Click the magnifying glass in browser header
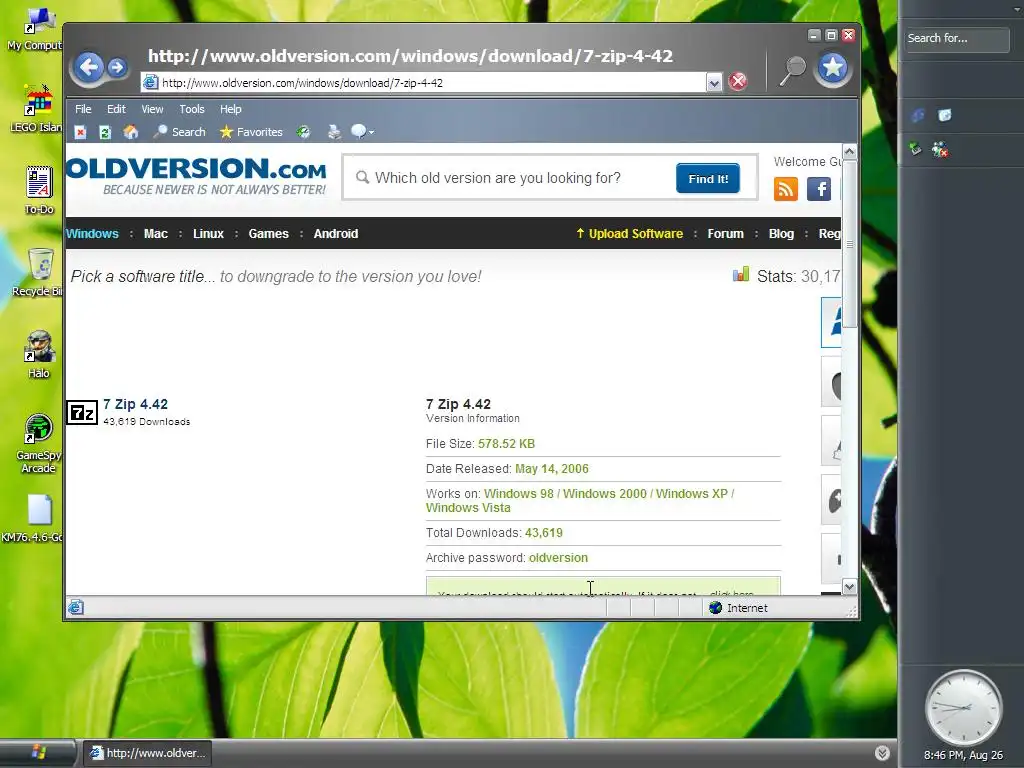 click(x=792, y=71)
